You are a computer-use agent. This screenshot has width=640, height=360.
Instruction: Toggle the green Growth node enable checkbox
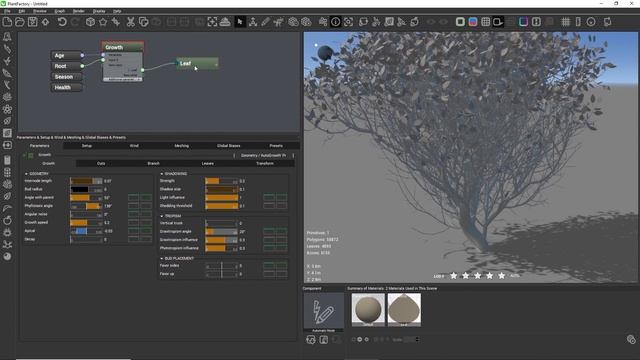(x=31, y=155)
